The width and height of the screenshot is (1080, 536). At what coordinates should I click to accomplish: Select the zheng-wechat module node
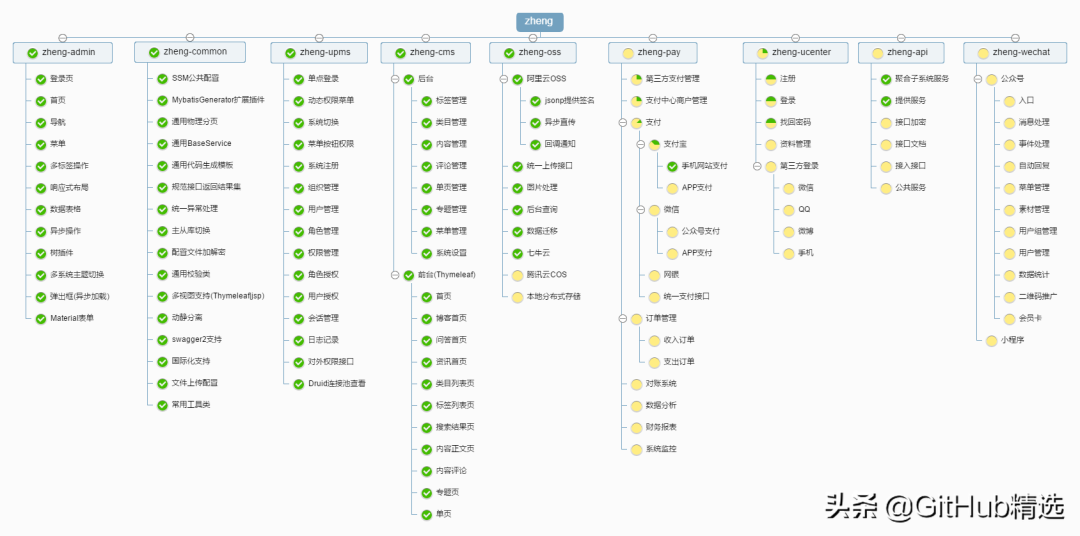point(1015,52)
